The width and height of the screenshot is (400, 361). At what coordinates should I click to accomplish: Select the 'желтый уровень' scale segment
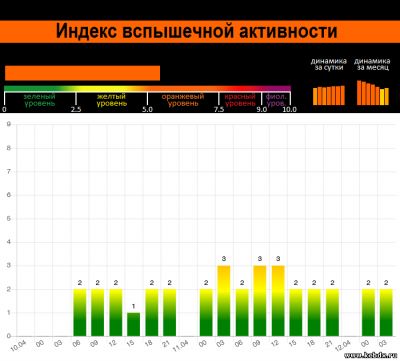pyautogui.click(x=112, y=100)
